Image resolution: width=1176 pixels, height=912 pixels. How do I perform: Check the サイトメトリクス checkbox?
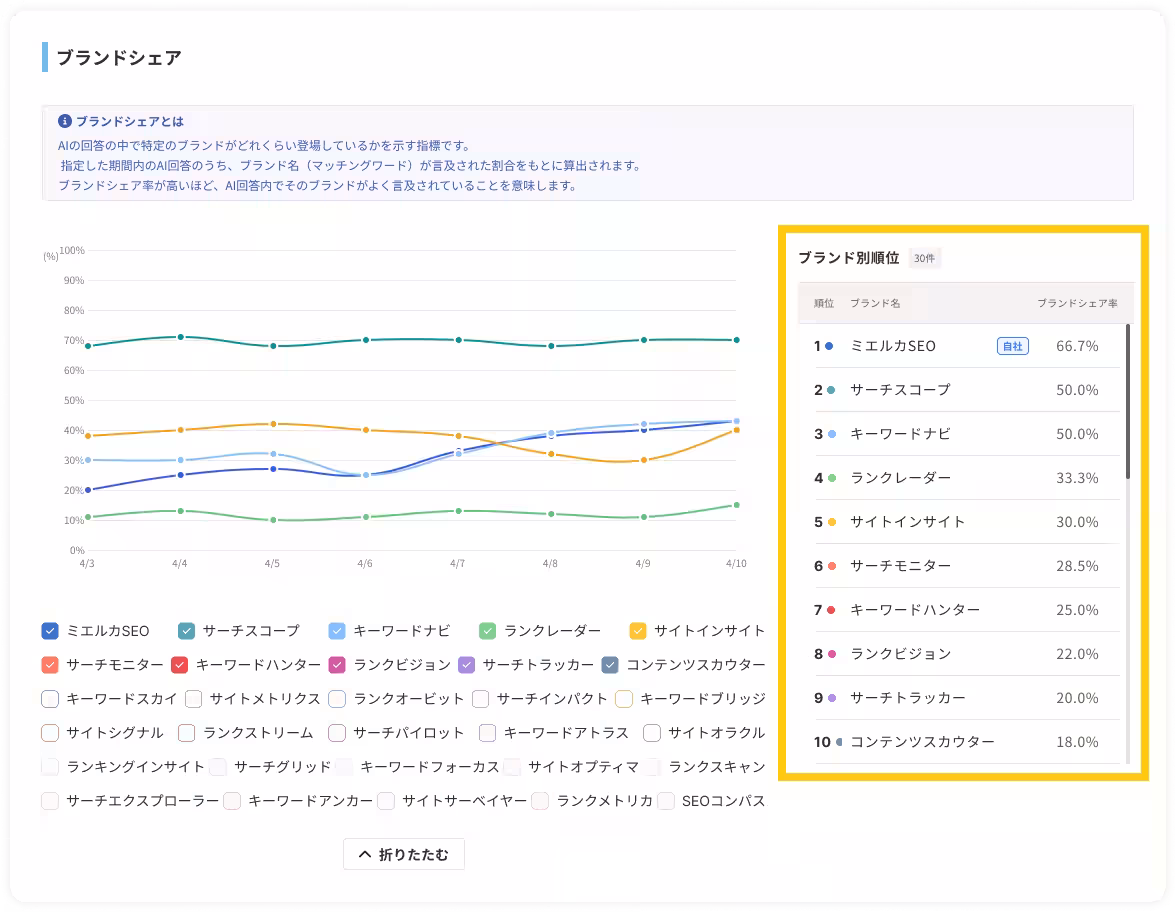(194, 699)
